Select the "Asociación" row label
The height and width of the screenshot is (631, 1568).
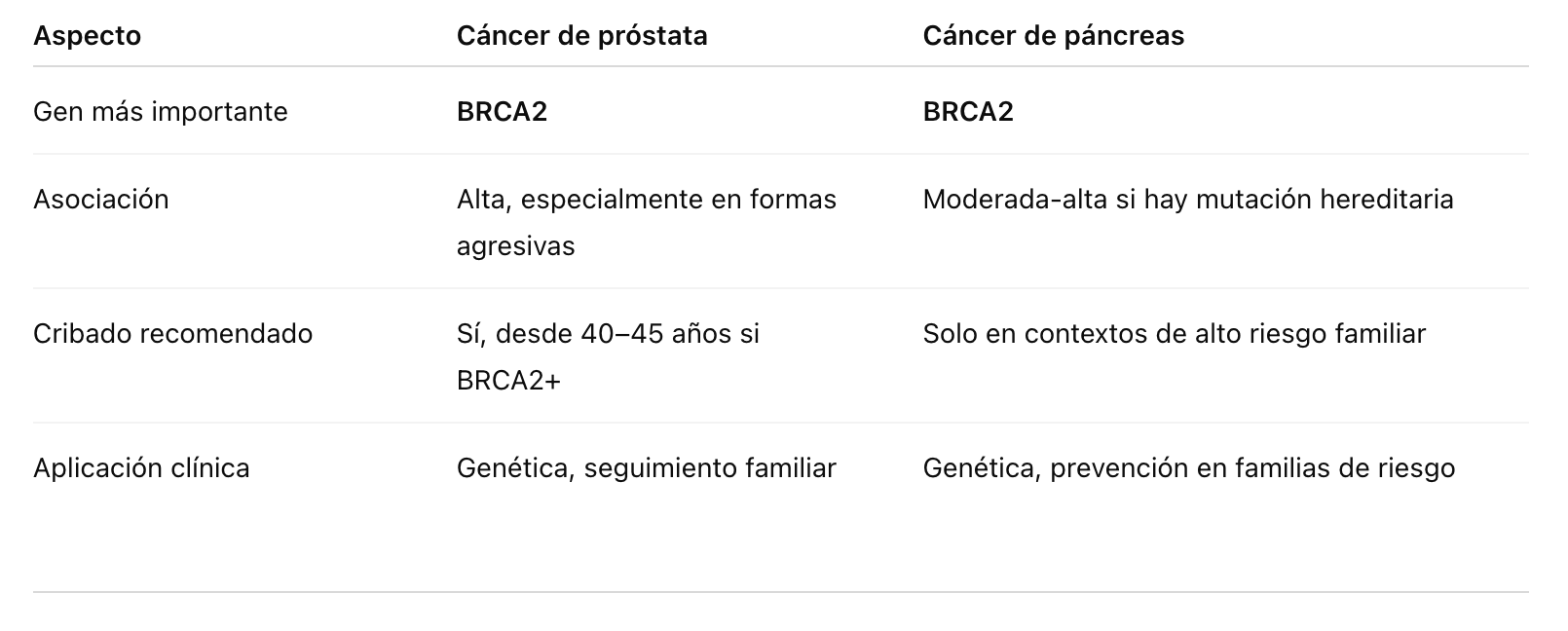[100, 200]
